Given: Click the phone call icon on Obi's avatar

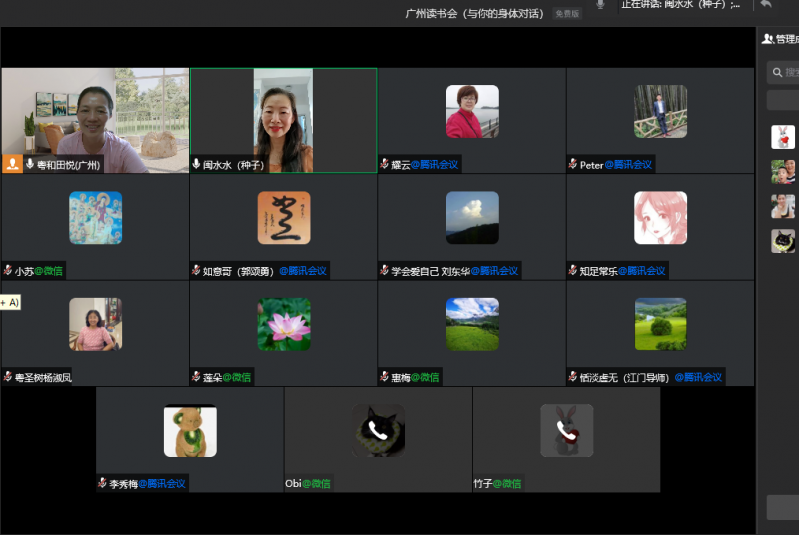Looking at the screenshot, I should click(378, 431).
